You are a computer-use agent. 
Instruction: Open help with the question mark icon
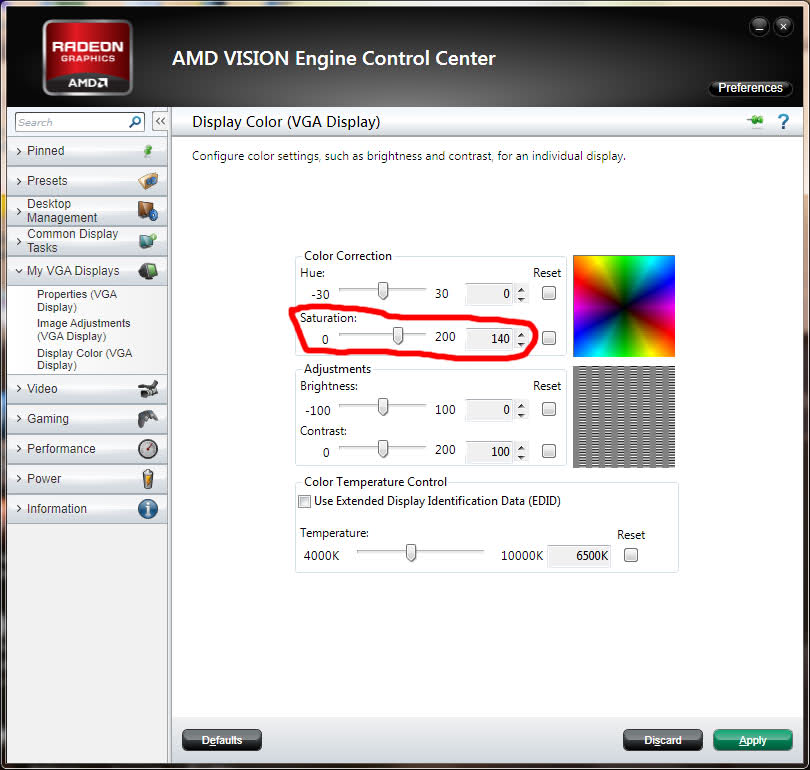point(783,122)
